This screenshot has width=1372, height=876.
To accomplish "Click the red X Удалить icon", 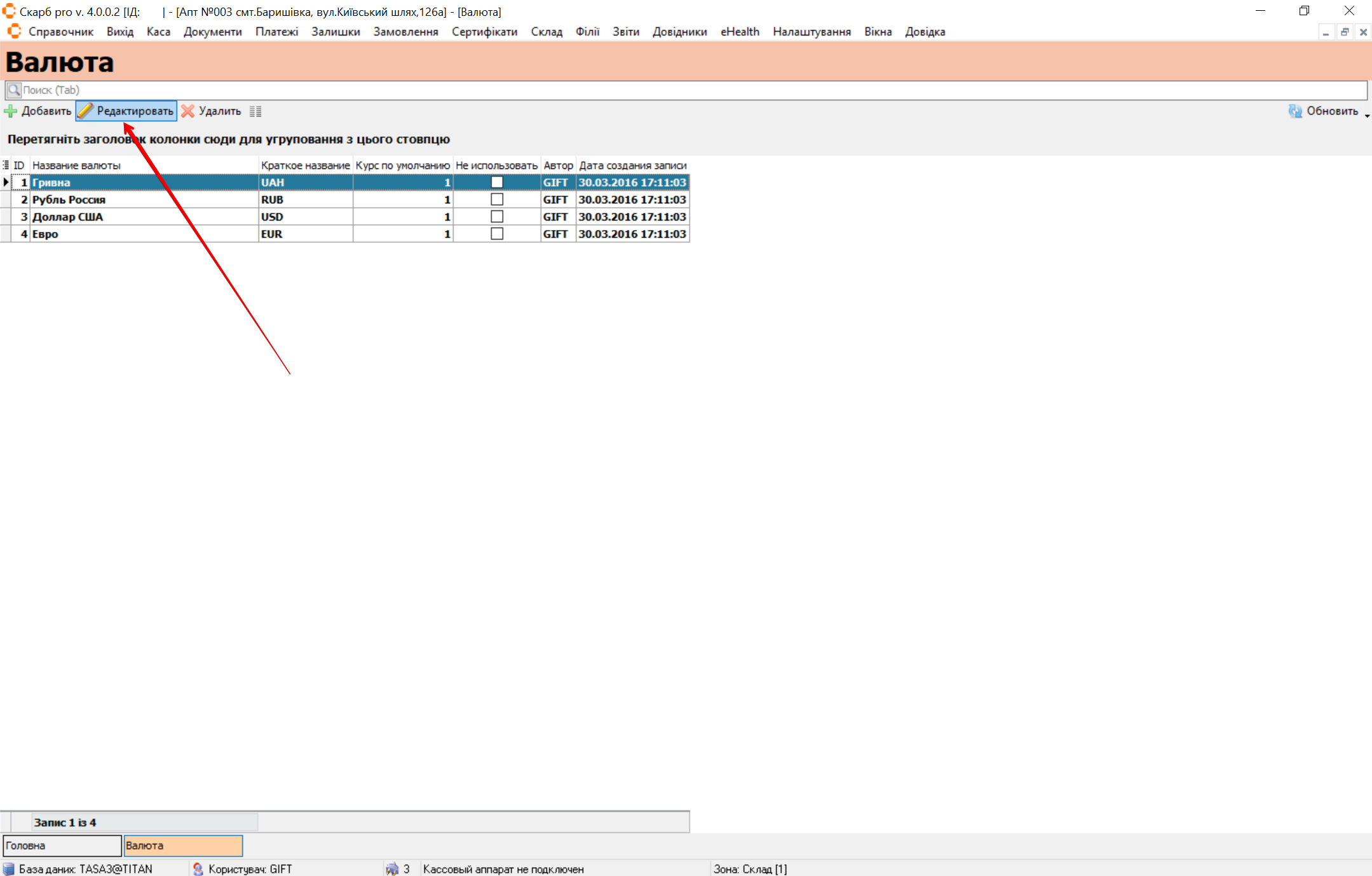I will 187,111.
